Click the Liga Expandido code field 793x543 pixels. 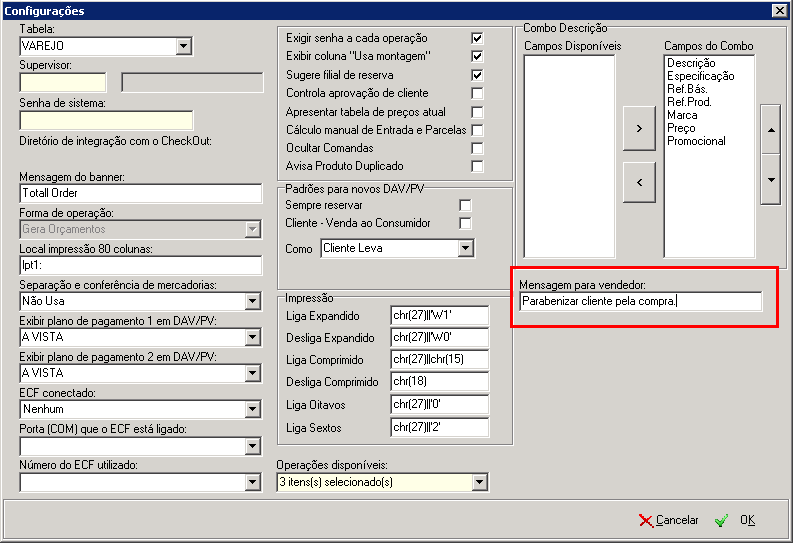coord(439,315)
